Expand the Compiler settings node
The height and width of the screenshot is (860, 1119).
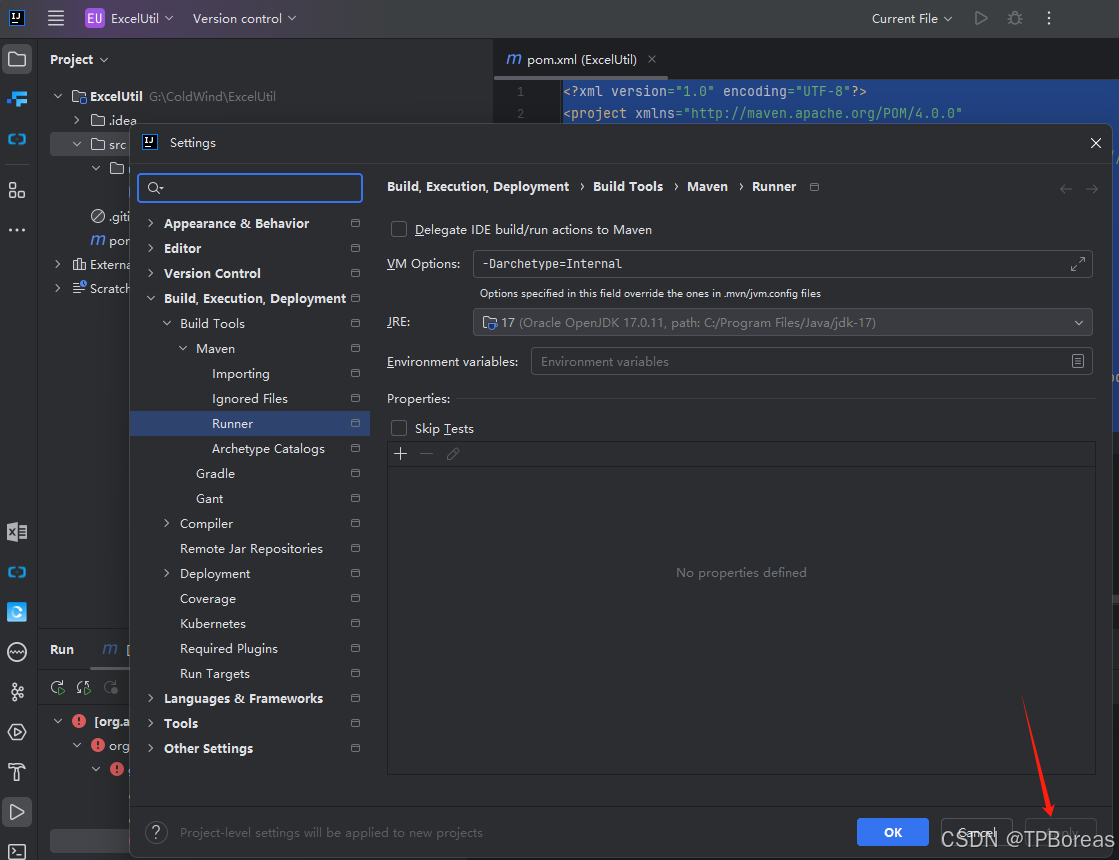[166, 523]
